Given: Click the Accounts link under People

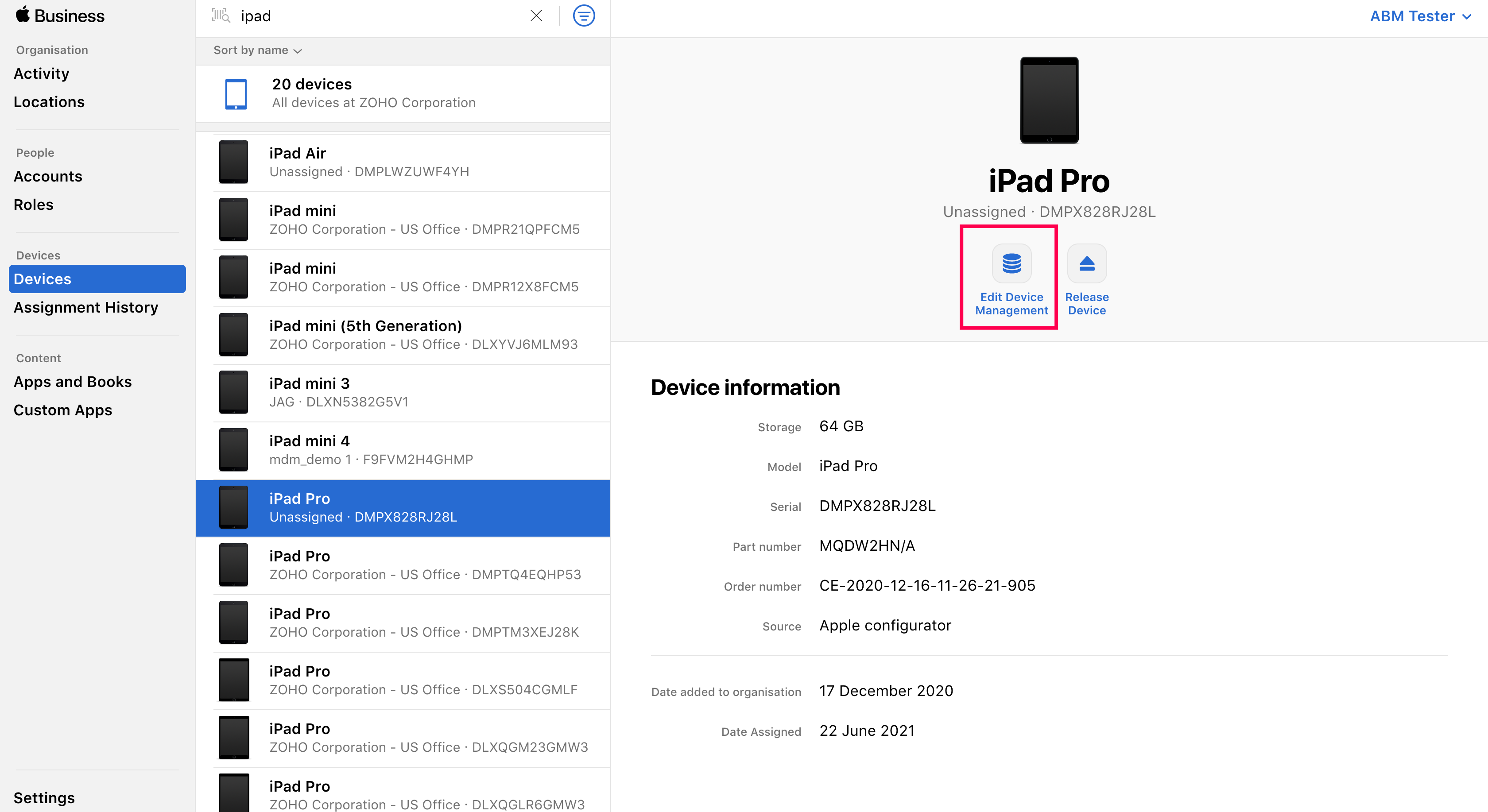Looking at the screenshot, I should tap(48, 176).
